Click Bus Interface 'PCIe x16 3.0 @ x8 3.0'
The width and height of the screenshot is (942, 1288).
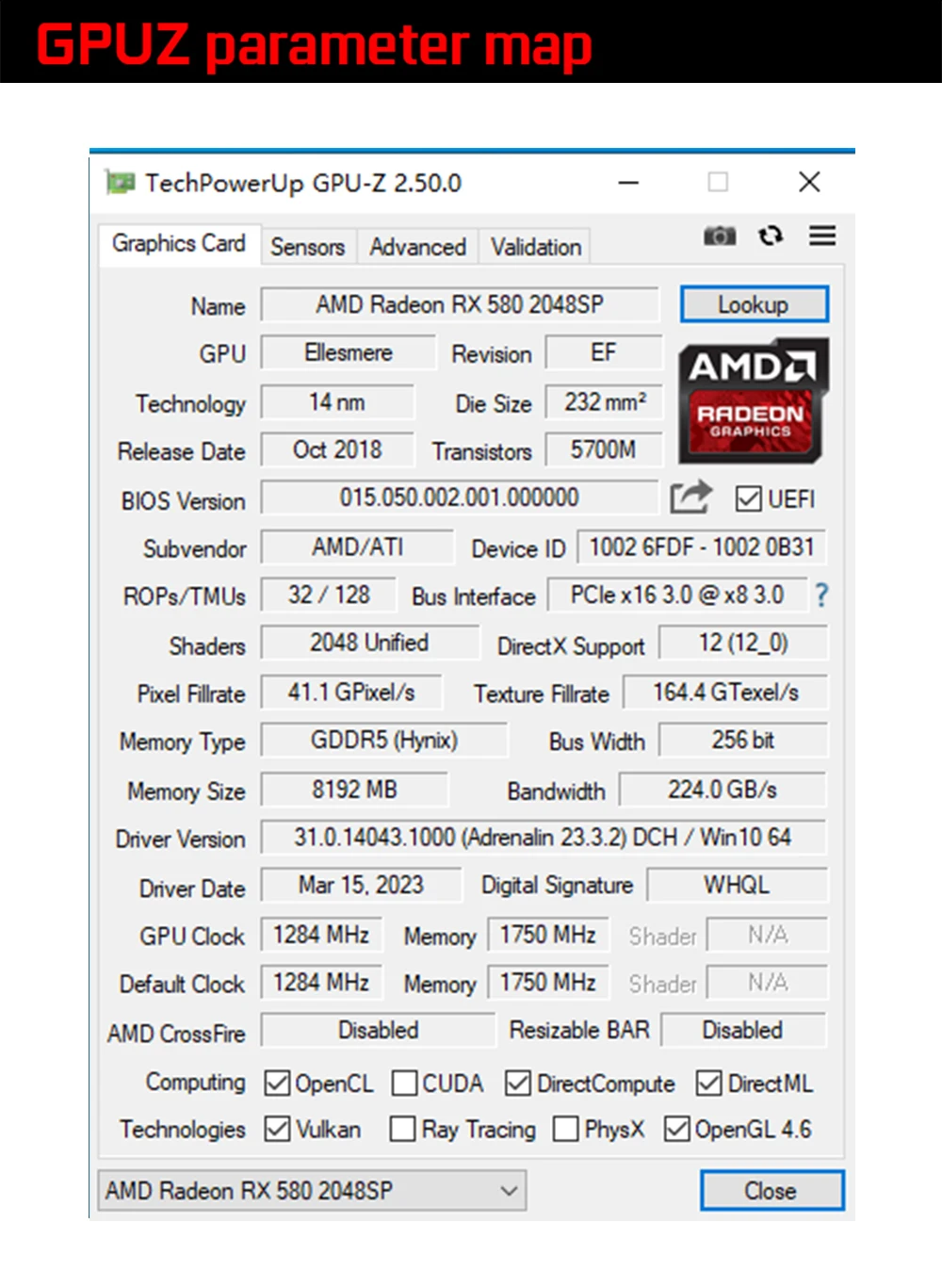677,595
